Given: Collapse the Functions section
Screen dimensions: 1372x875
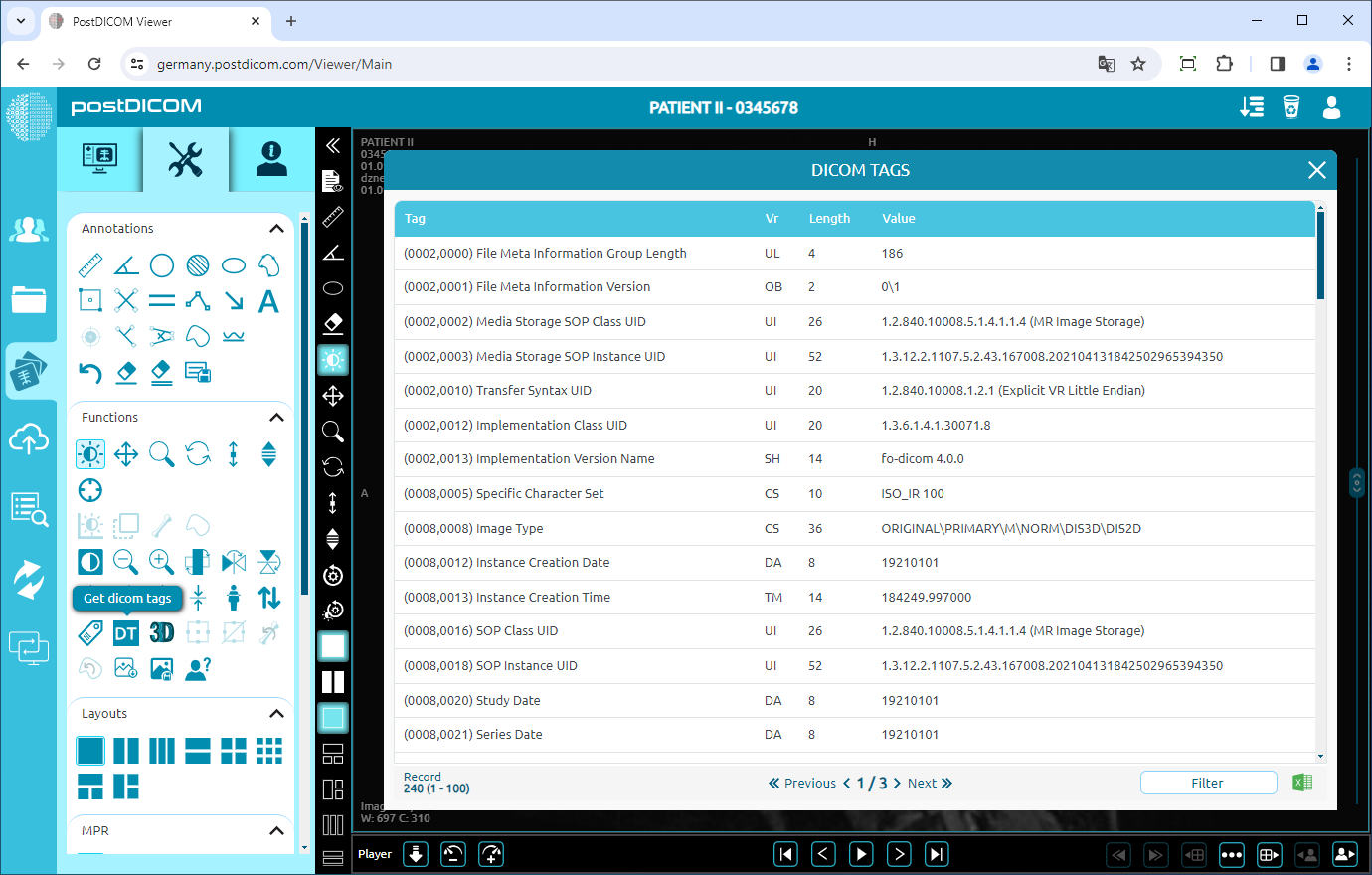Looking at the screenshot, I should 276,417.
